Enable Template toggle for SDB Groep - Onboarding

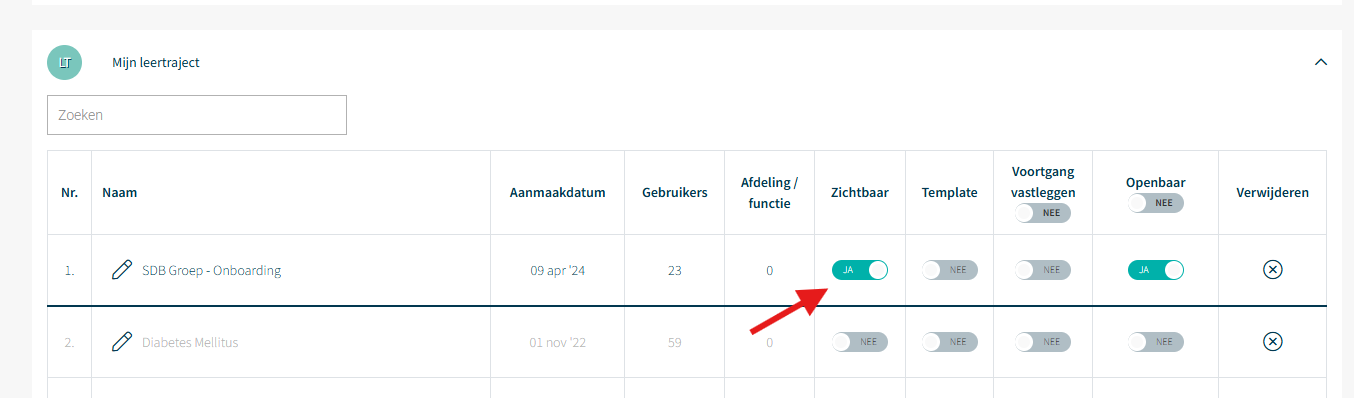[x=950, y=270]
